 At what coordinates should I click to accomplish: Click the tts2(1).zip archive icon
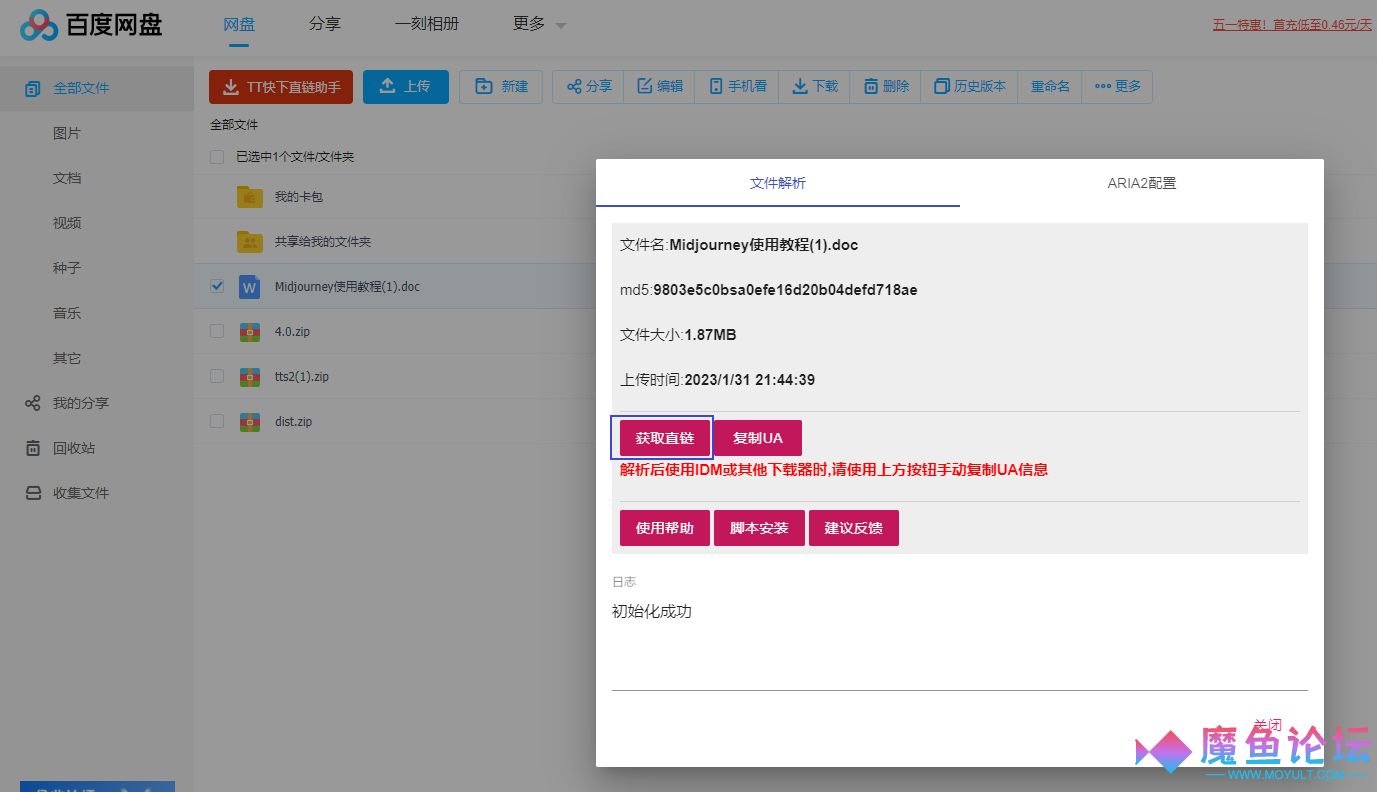tap(250, 377)
